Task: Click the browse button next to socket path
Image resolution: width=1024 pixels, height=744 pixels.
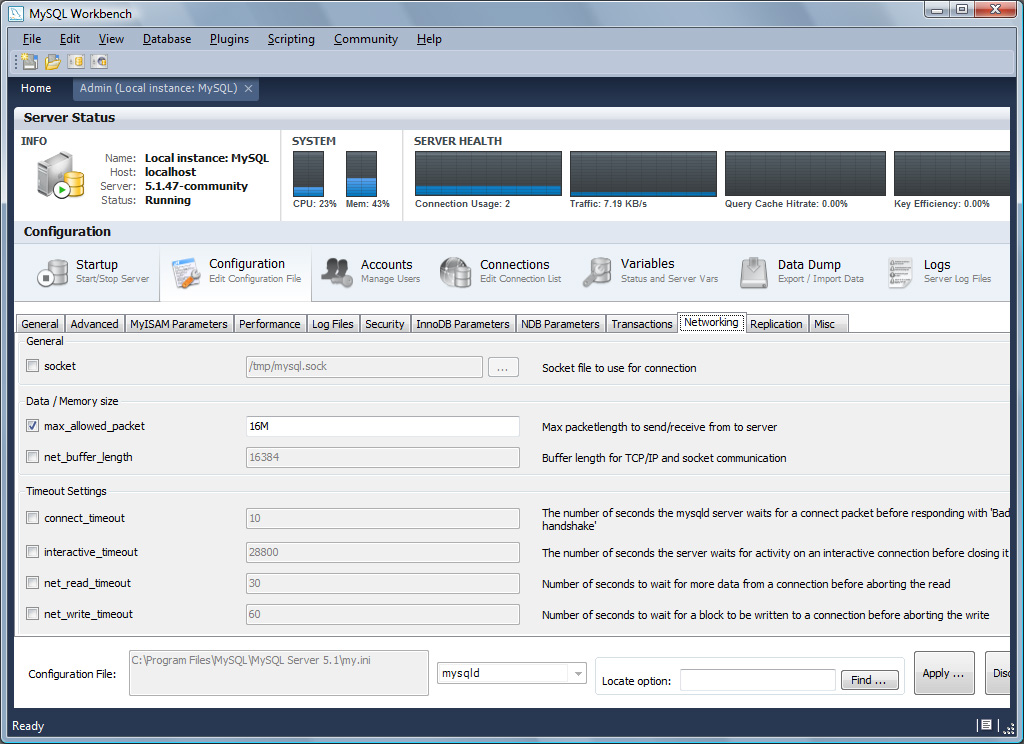Action: coord(503,367)
